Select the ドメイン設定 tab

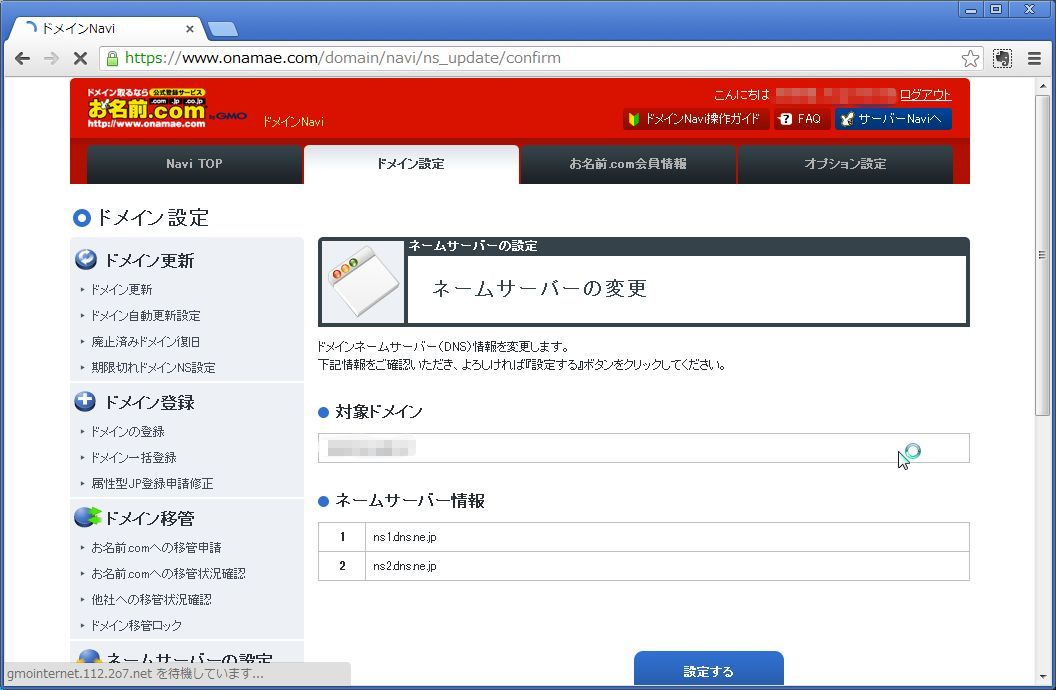click(411, 164)
